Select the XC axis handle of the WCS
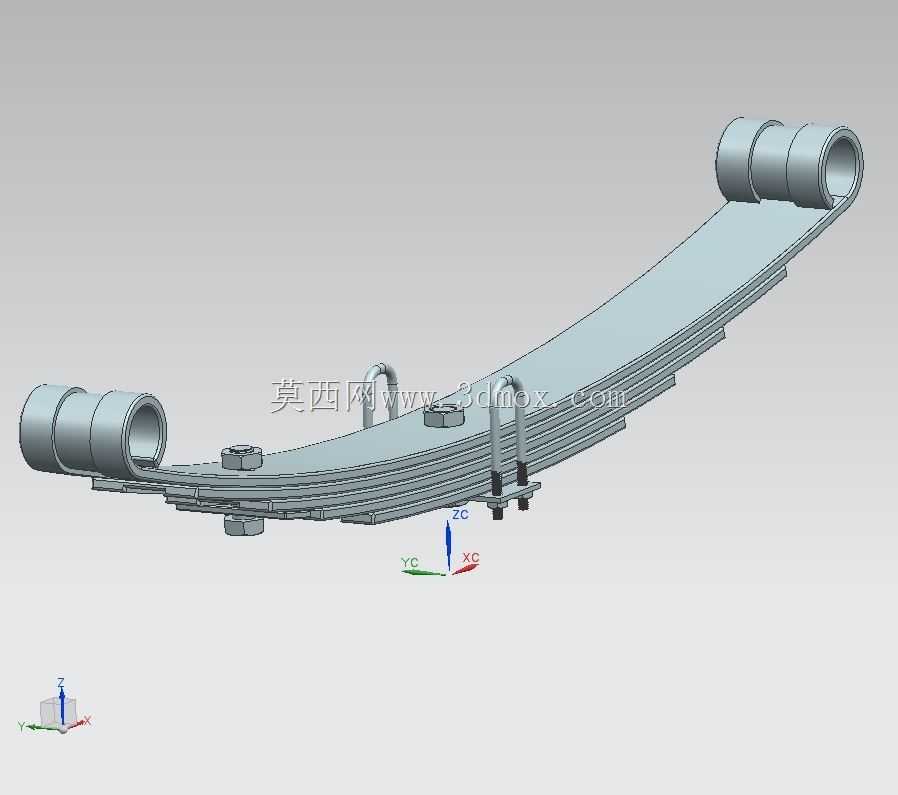The height and width of the screenshot is (795, 898). click(x=466, y=568)
